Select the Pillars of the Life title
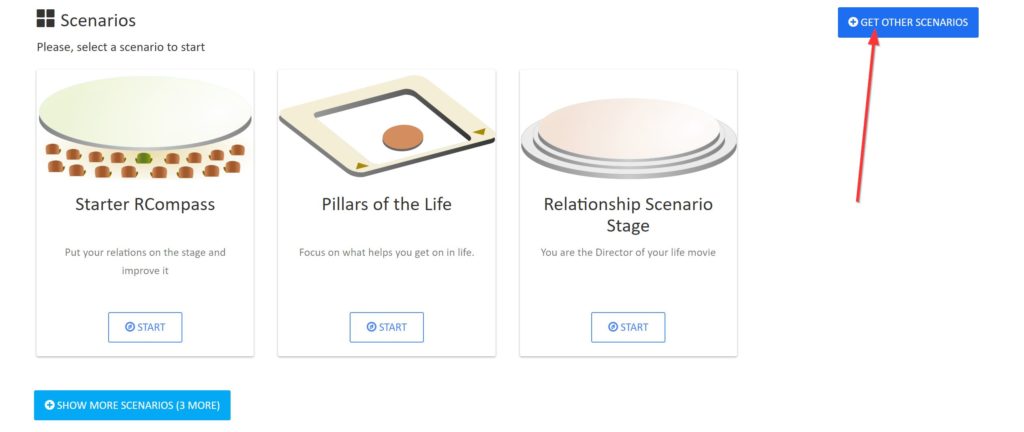Screen dimensions: 1024x432 tap(387, 204)
